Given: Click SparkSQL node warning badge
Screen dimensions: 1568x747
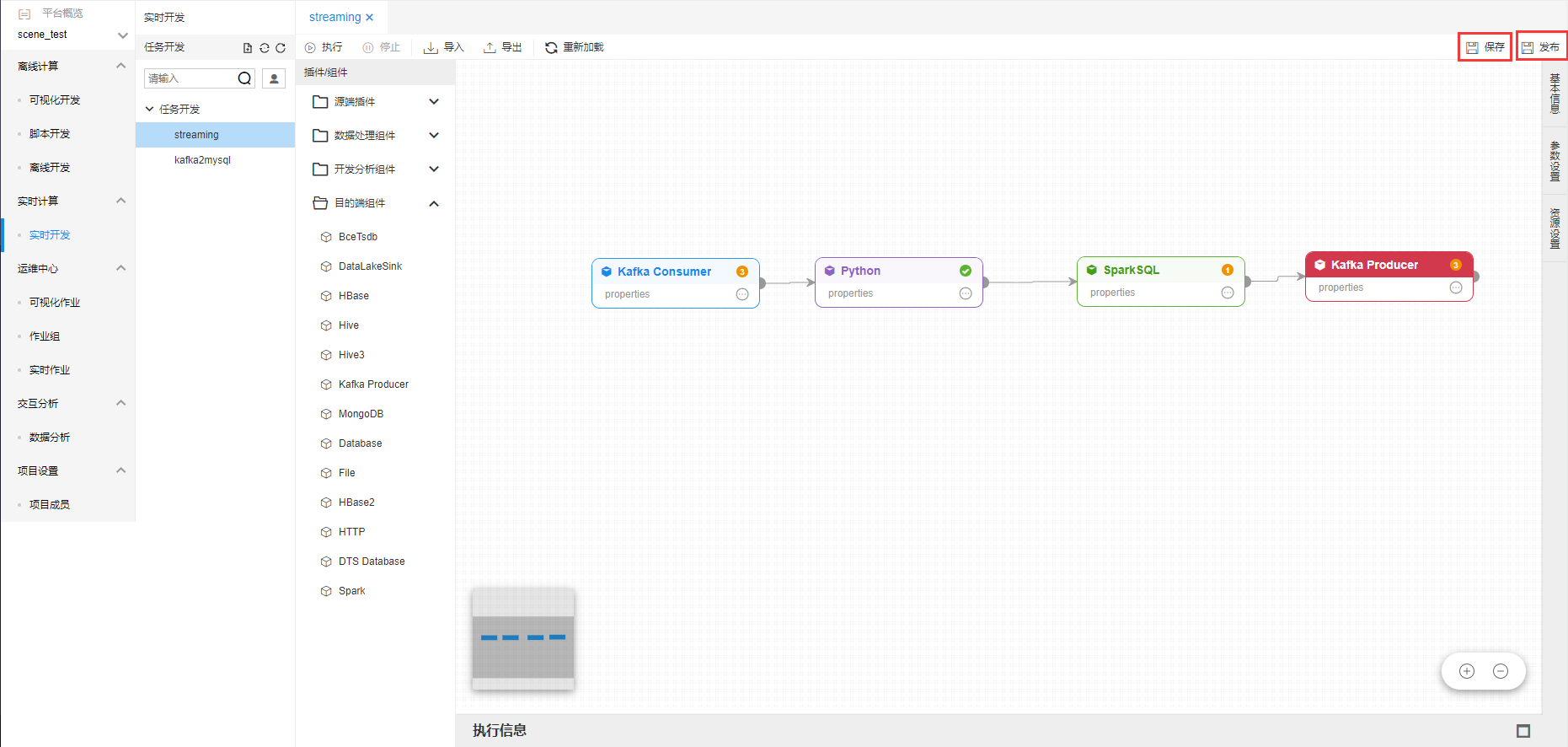Looking at the screenshot, I should (1228, 270).
